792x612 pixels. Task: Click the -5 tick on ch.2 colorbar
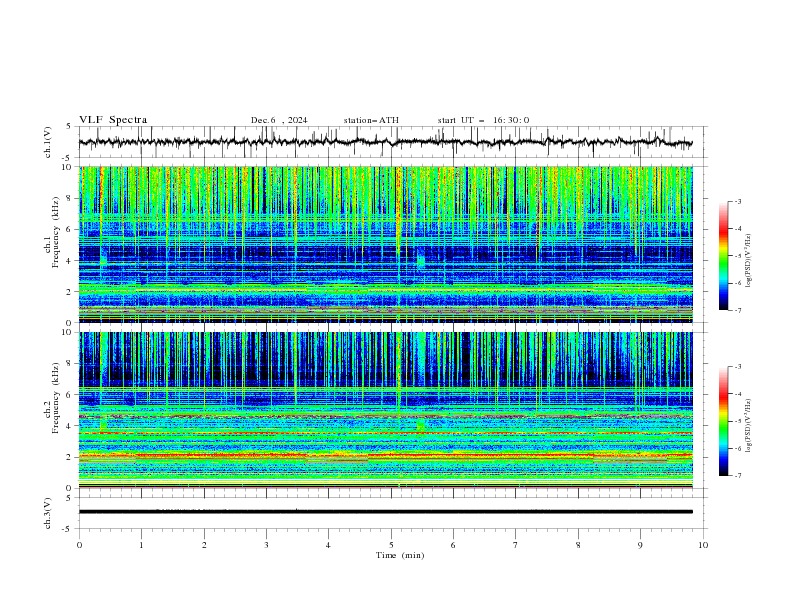click(x=737, y=421)
